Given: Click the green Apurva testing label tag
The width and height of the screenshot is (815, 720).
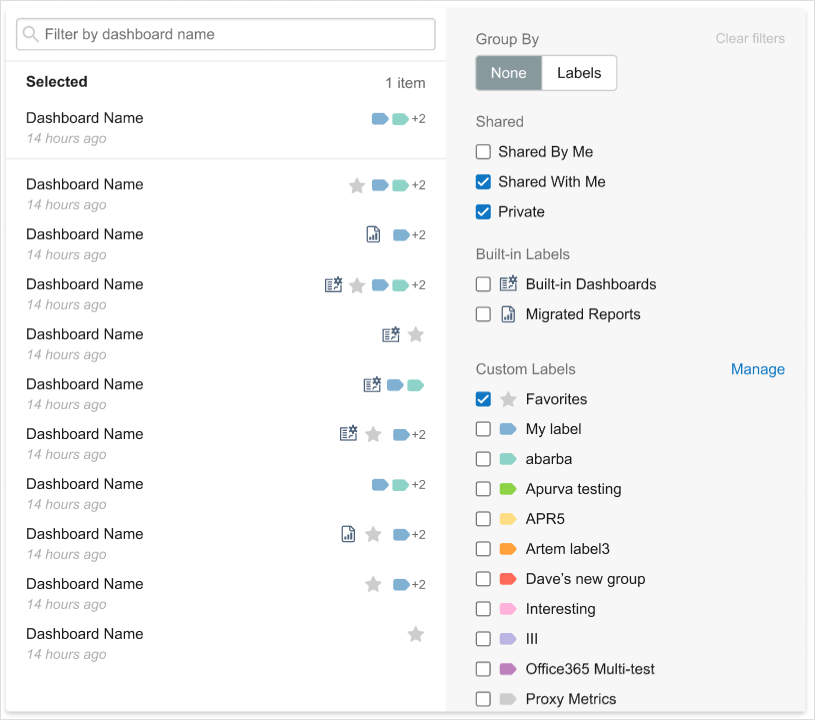Looking at the screenshot, I should coord(508,489).
